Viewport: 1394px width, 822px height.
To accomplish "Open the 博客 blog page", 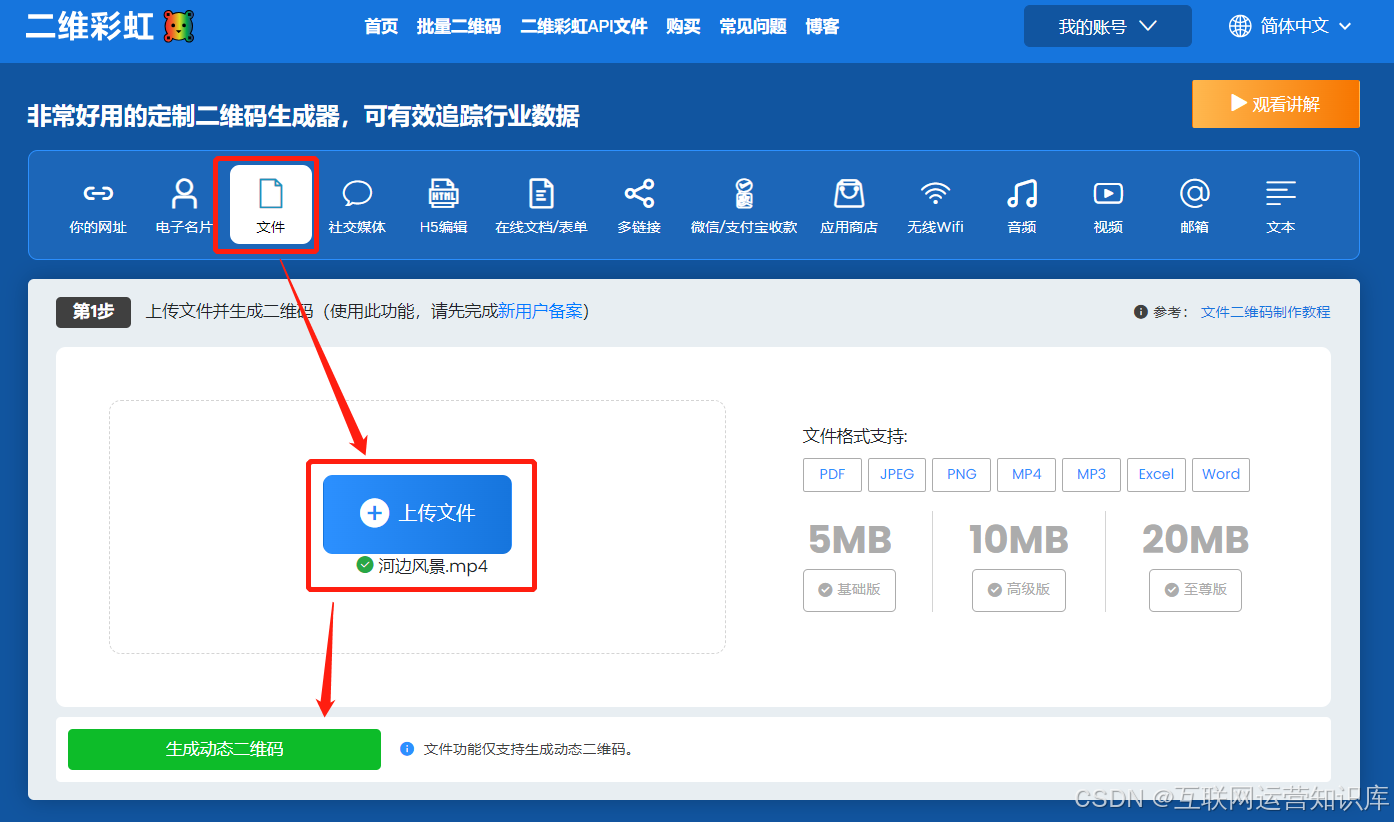I will [822, 27].
